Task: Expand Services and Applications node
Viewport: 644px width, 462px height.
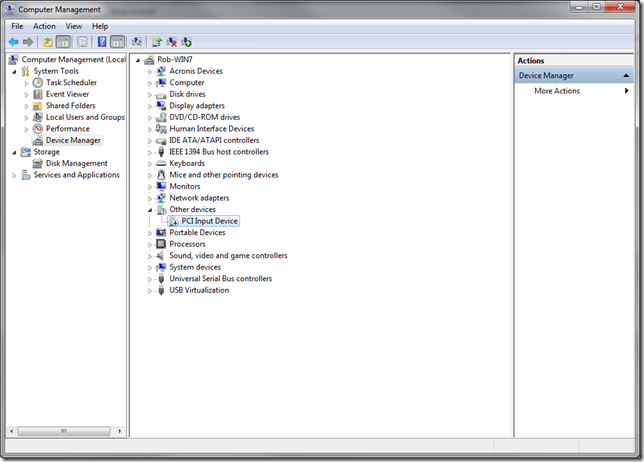Action: coord(14,176)
